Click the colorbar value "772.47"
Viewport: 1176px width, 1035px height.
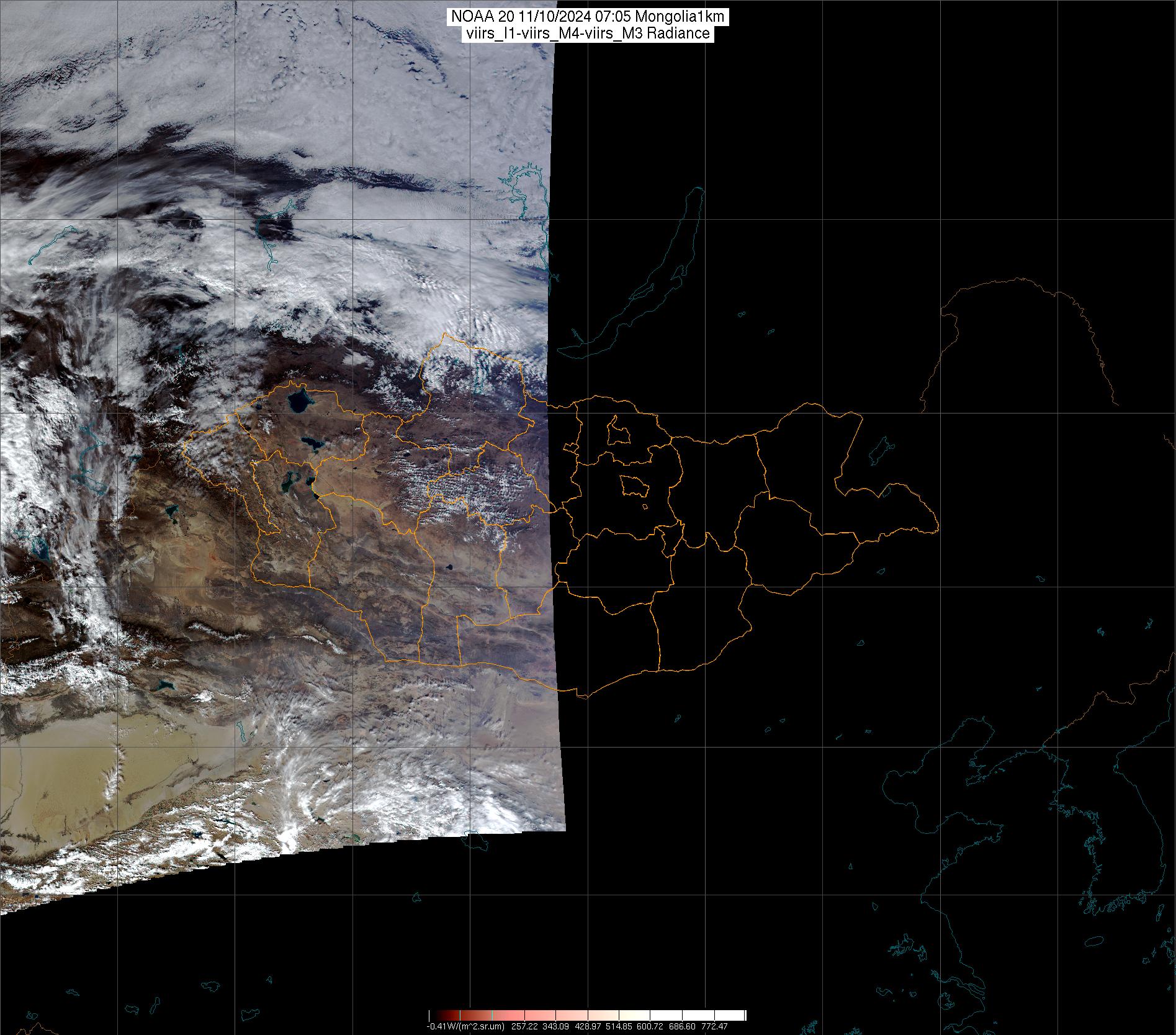coord(714,1027)
